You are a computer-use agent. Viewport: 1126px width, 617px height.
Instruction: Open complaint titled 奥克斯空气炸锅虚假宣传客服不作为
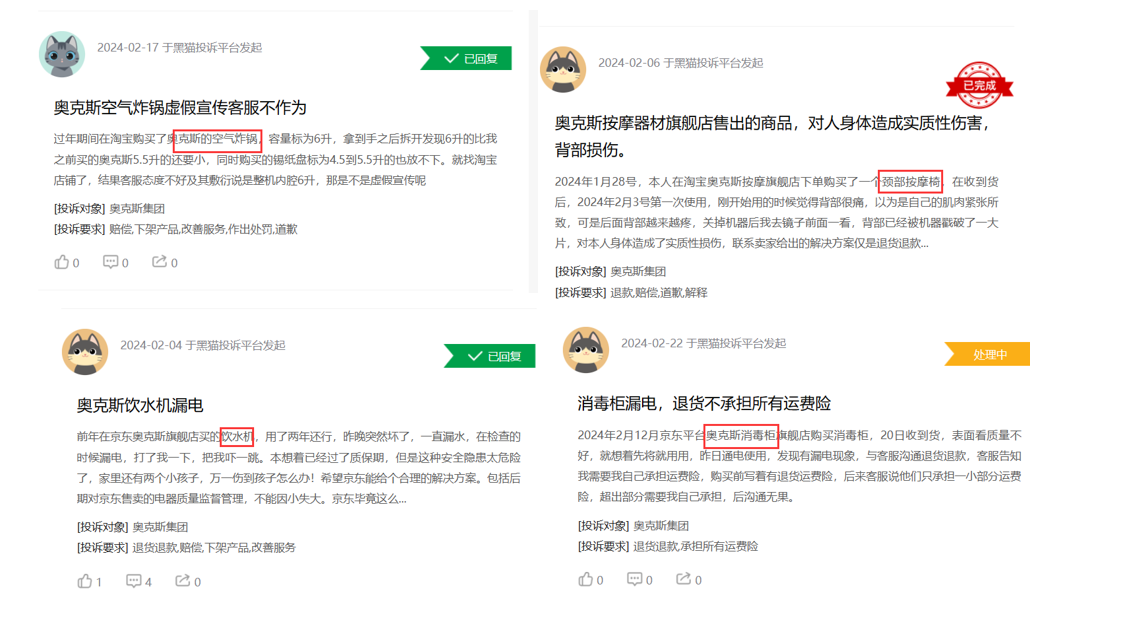click(180, 108)
